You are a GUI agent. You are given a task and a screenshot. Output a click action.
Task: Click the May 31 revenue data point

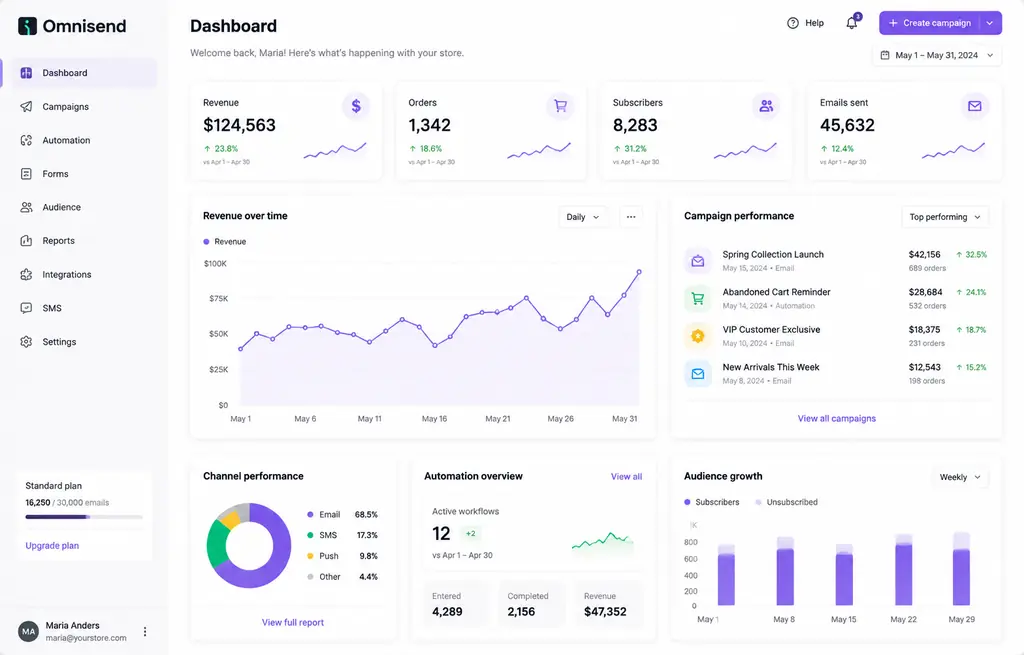coord(639,272)
